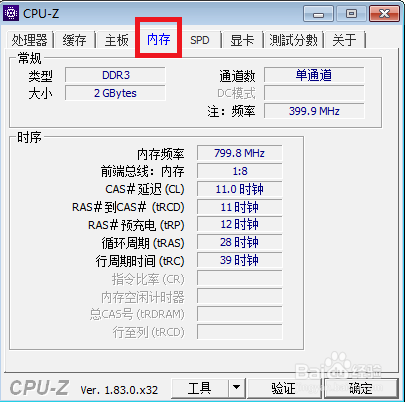This screenshot has width=405, height=402.
Task: Click the 单通道 channel field
Action: pyautogui.click(x=314, y=75)
